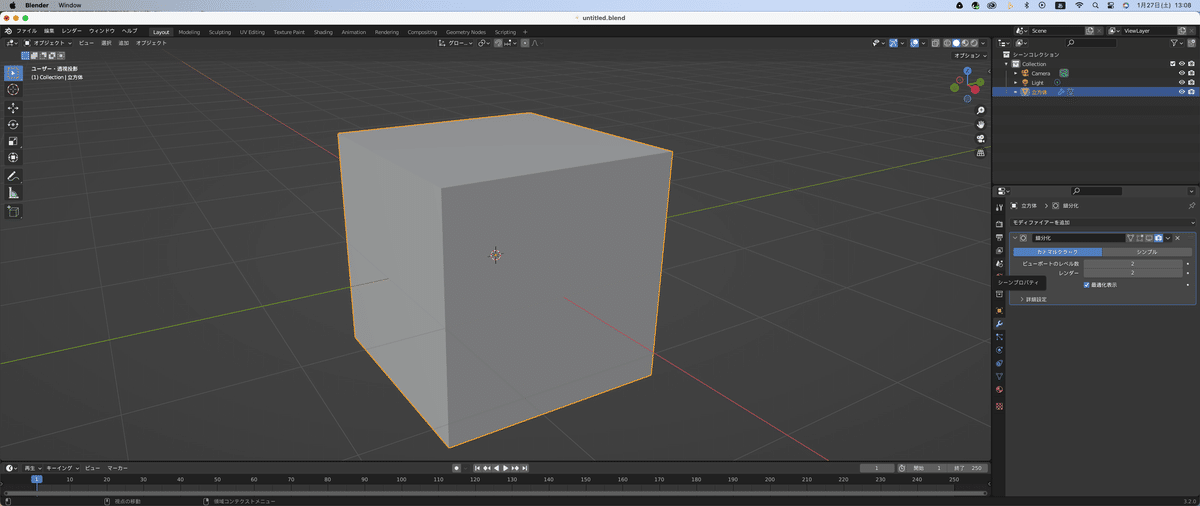1200x506 pixels.
Task: Click the Blender logo menu icon
Action: 9,31
